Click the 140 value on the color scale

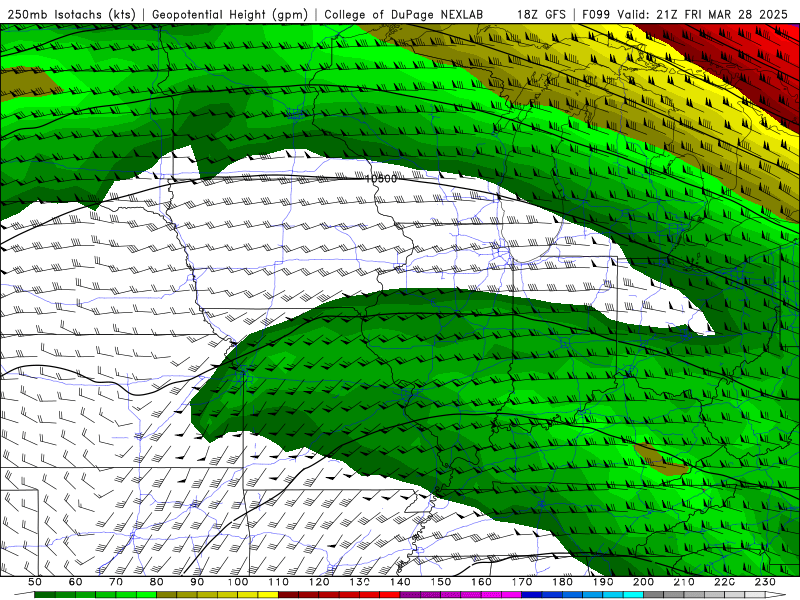(x=401, y=582)
